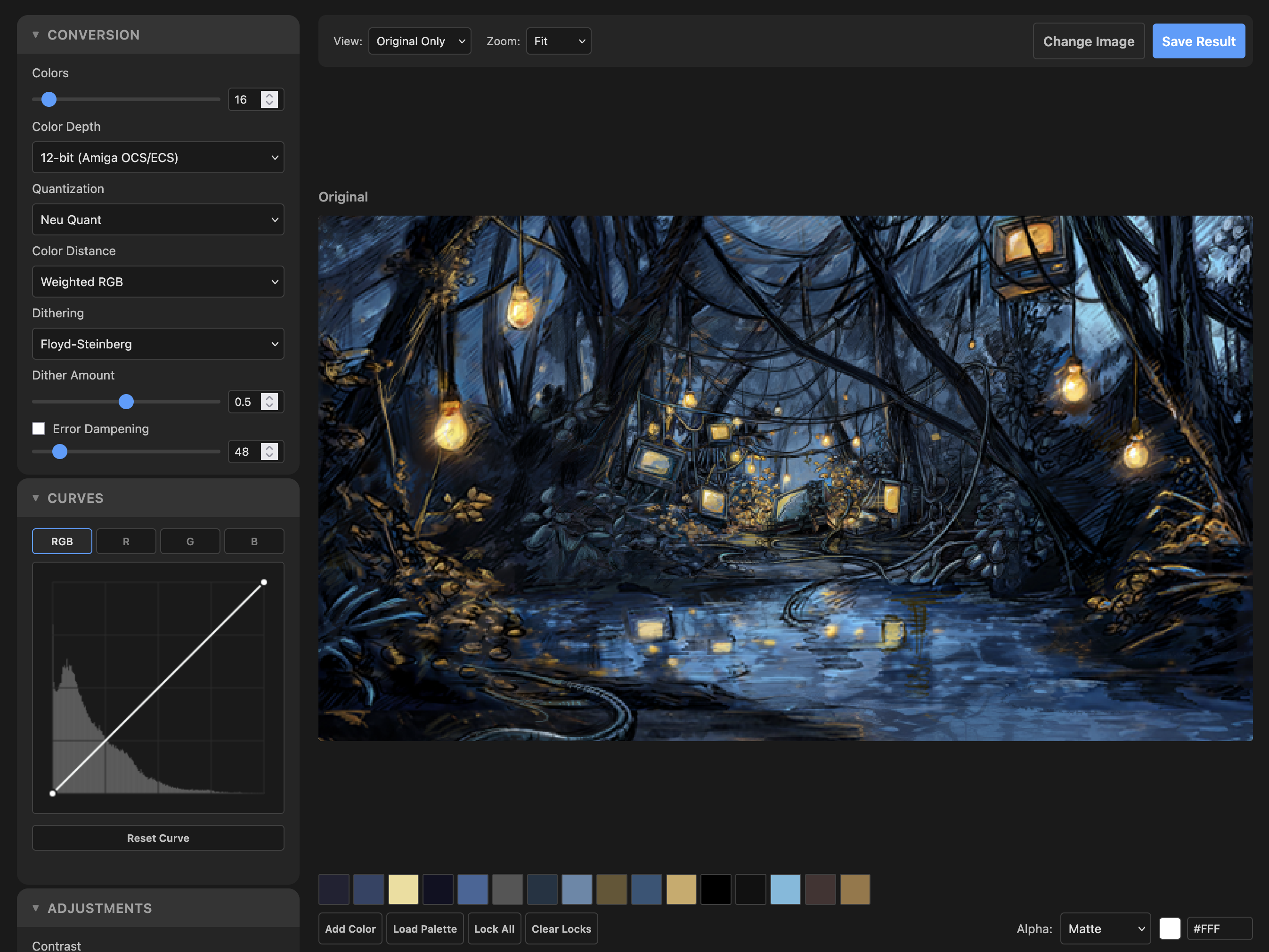
Task: Click the Reset Curve button
Action: [158, 838]
